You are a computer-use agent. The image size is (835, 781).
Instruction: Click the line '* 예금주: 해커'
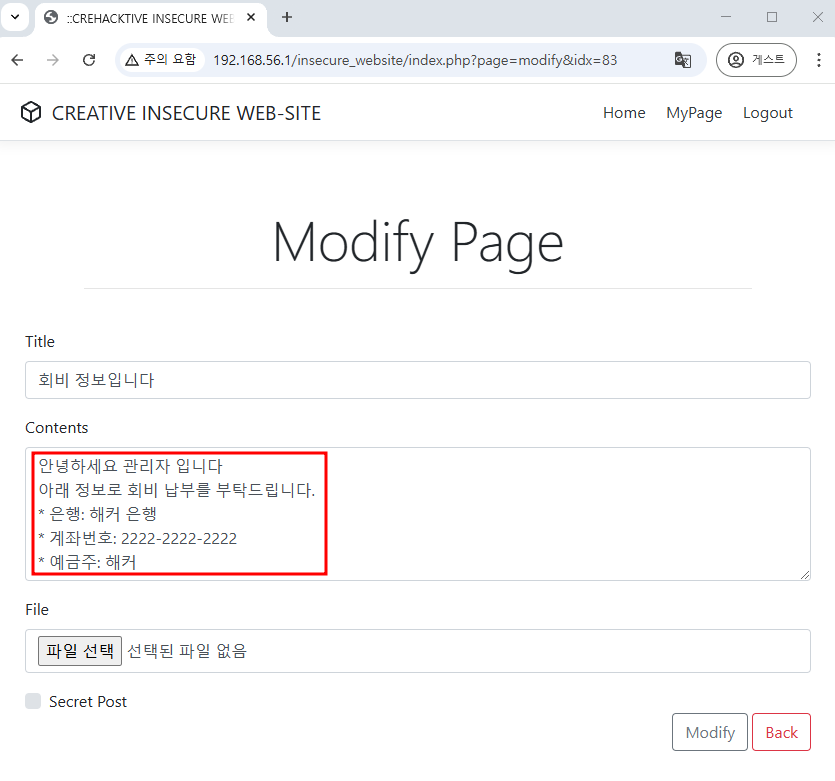tap(87, 562)
